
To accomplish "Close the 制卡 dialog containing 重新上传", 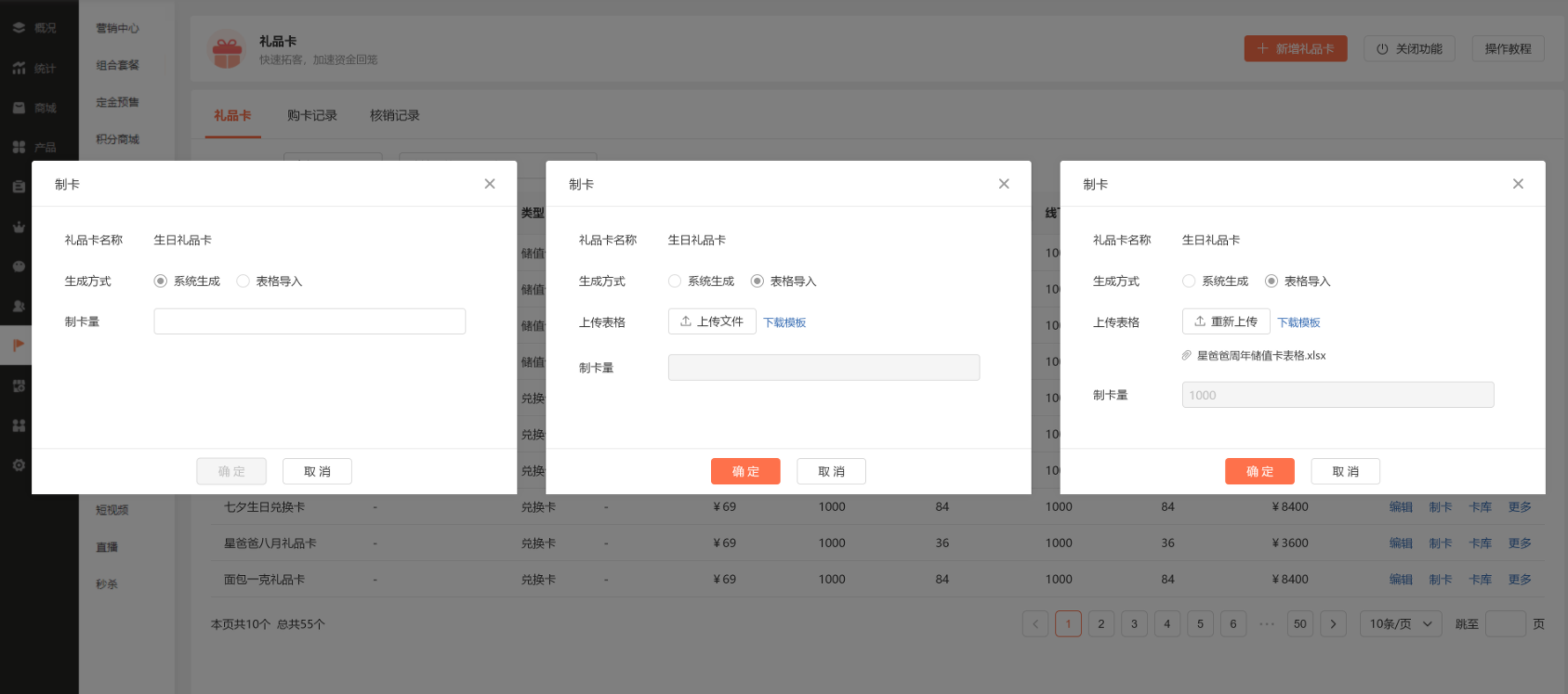I will click(x=1518, y=184).
